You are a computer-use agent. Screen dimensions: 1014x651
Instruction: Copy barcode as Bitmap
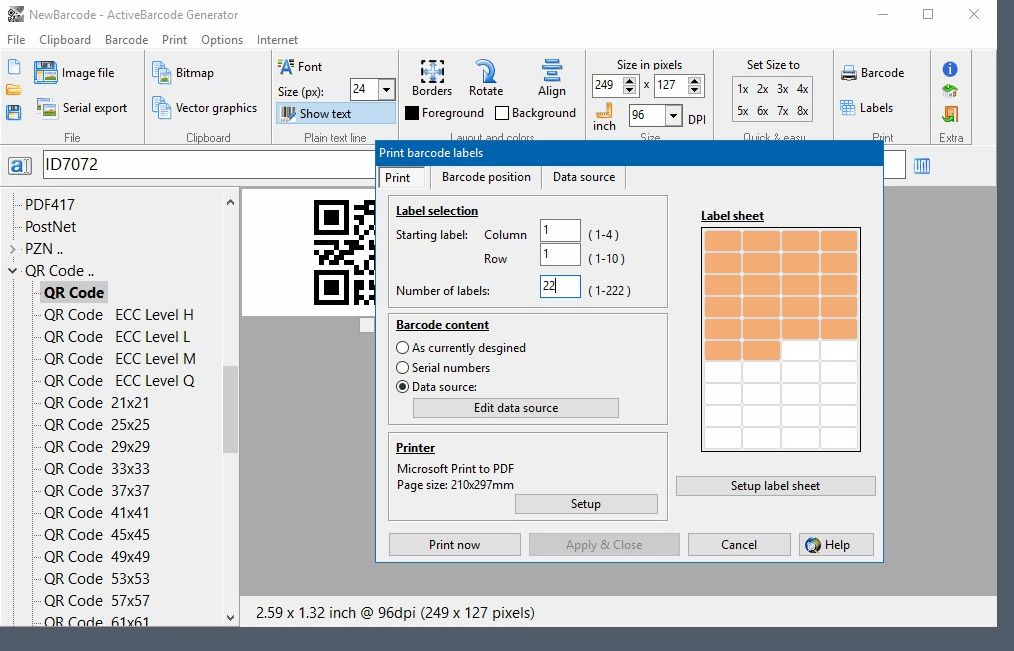point(183,72)
